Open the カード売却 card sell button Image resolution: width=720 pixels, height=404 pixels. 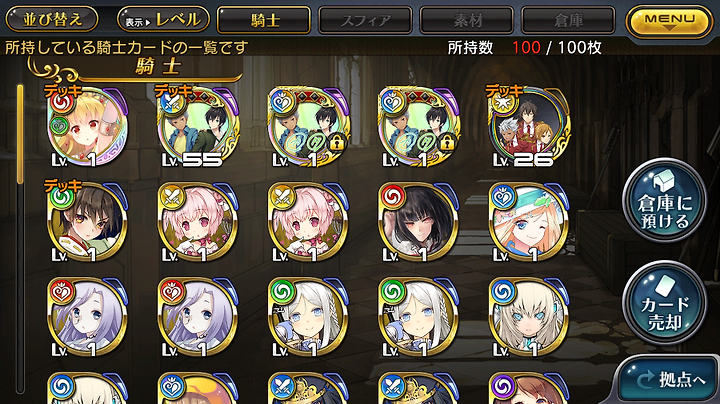coord(664,303)
